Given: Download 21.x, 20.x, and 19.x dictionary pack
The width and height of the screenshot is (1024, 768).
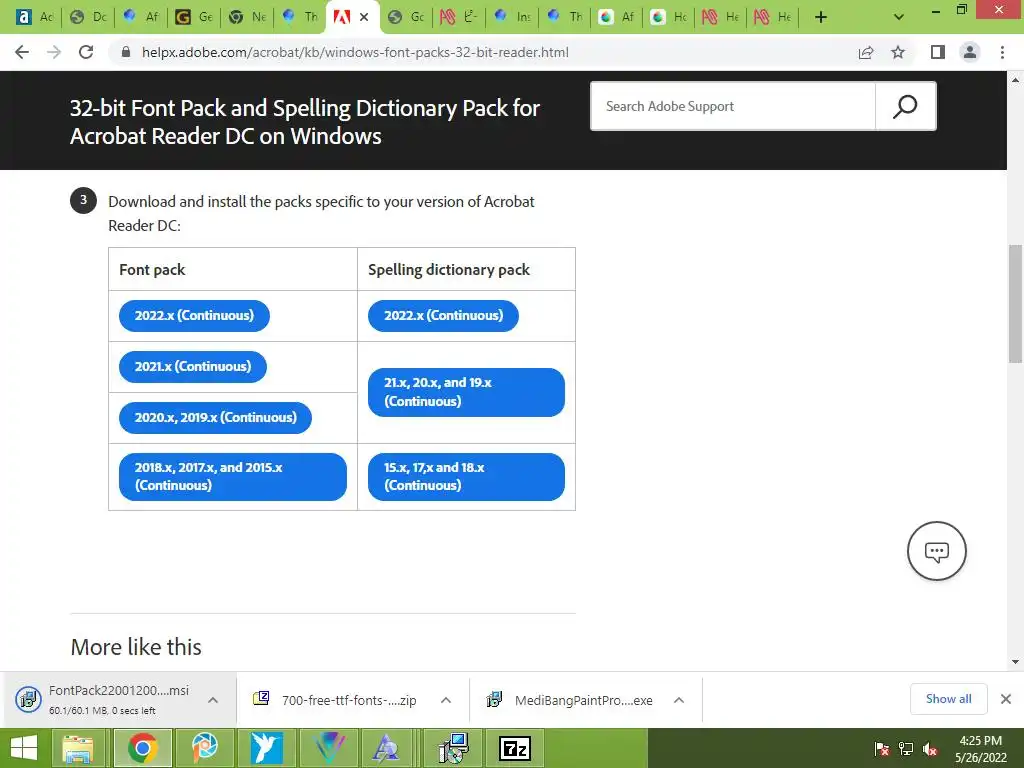Looking at the screenshot, I should pos(466,392).
